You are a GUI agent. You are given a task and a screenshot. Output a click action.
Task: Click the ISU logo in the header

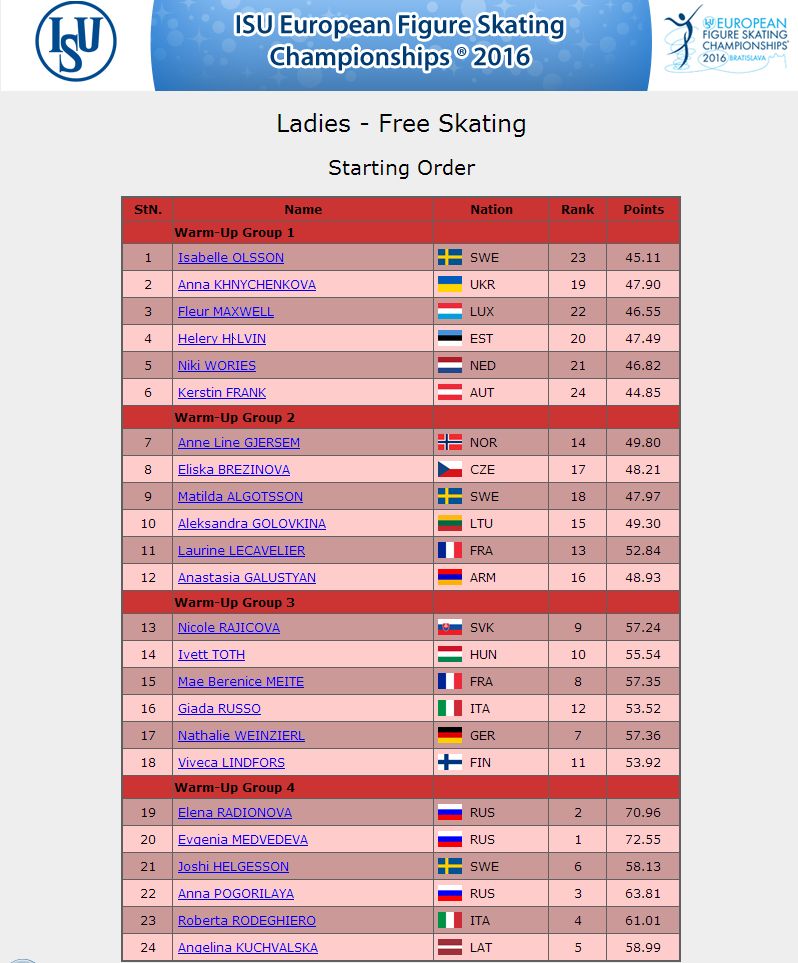coord(76,41)
